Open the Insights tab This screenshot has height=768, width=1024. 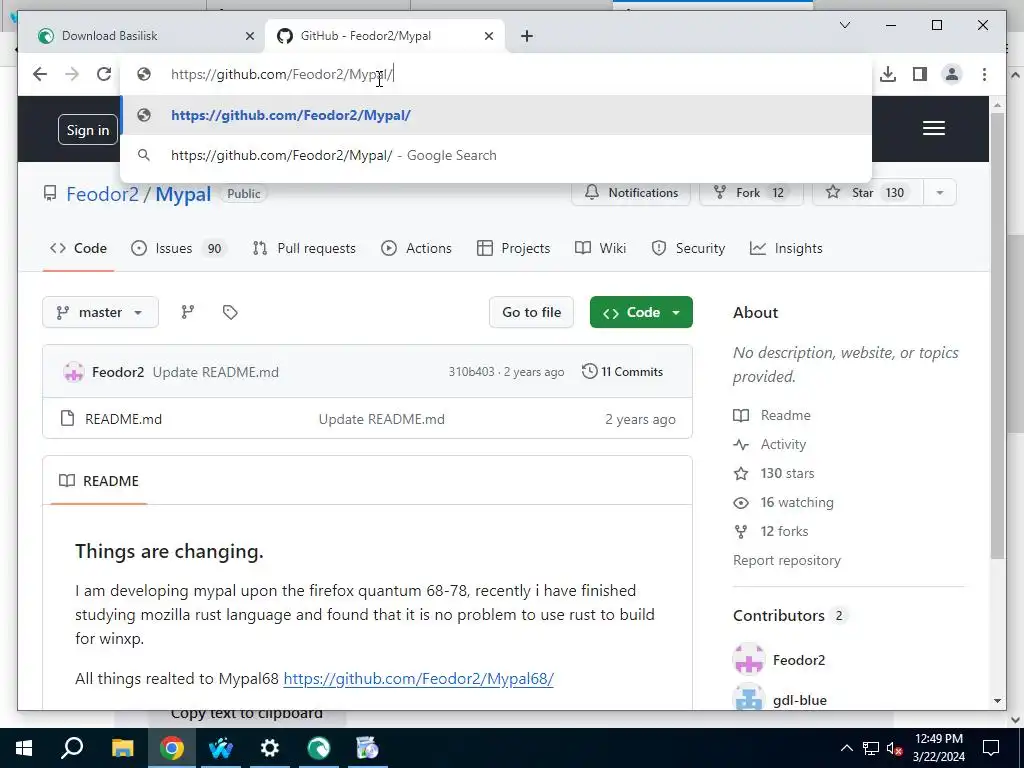click(x=786, y=248)
